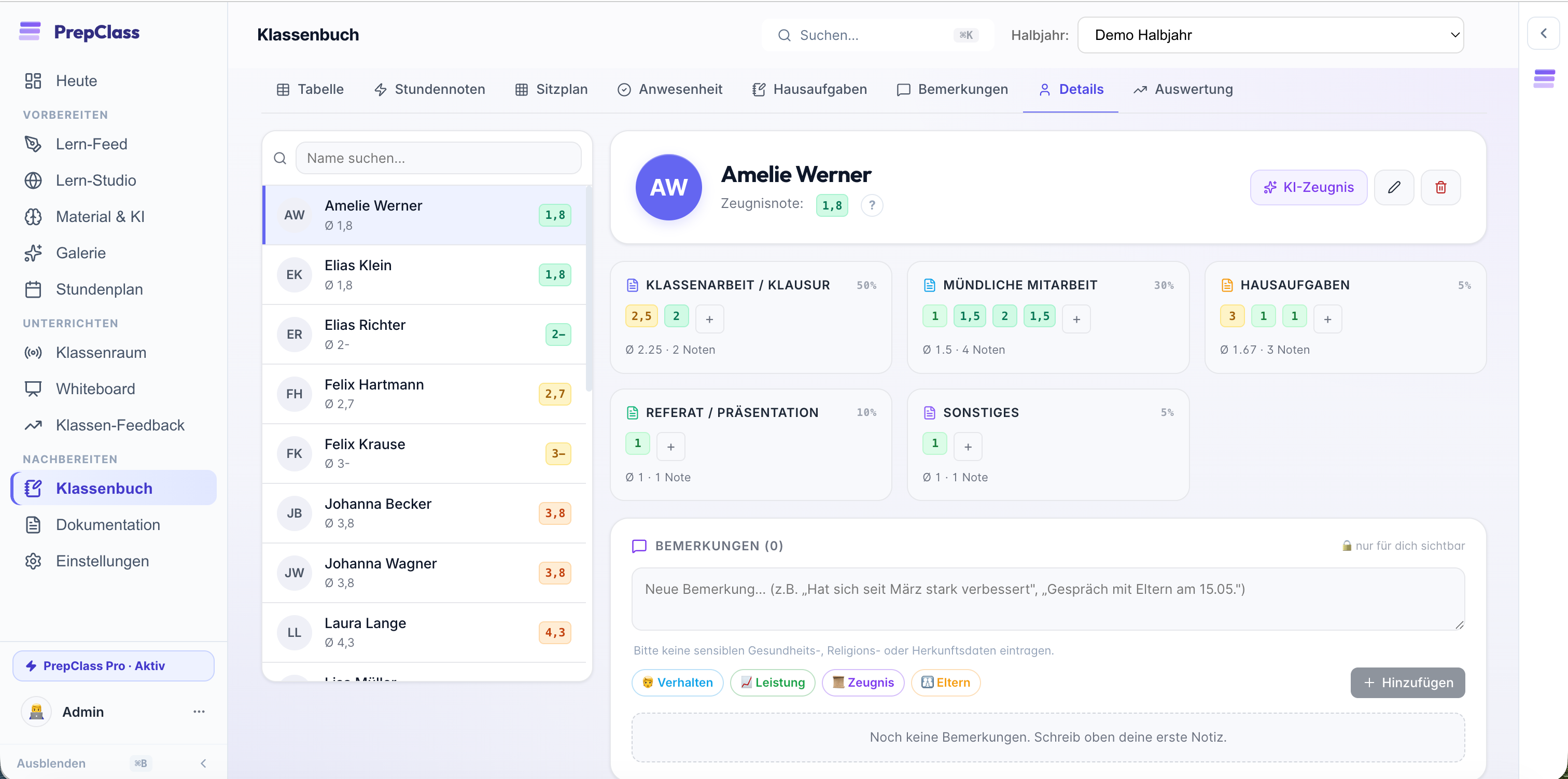This screenshot has height=779, width=1568.
Task: Delete student via red trash icon
Action: point(1440,188)
